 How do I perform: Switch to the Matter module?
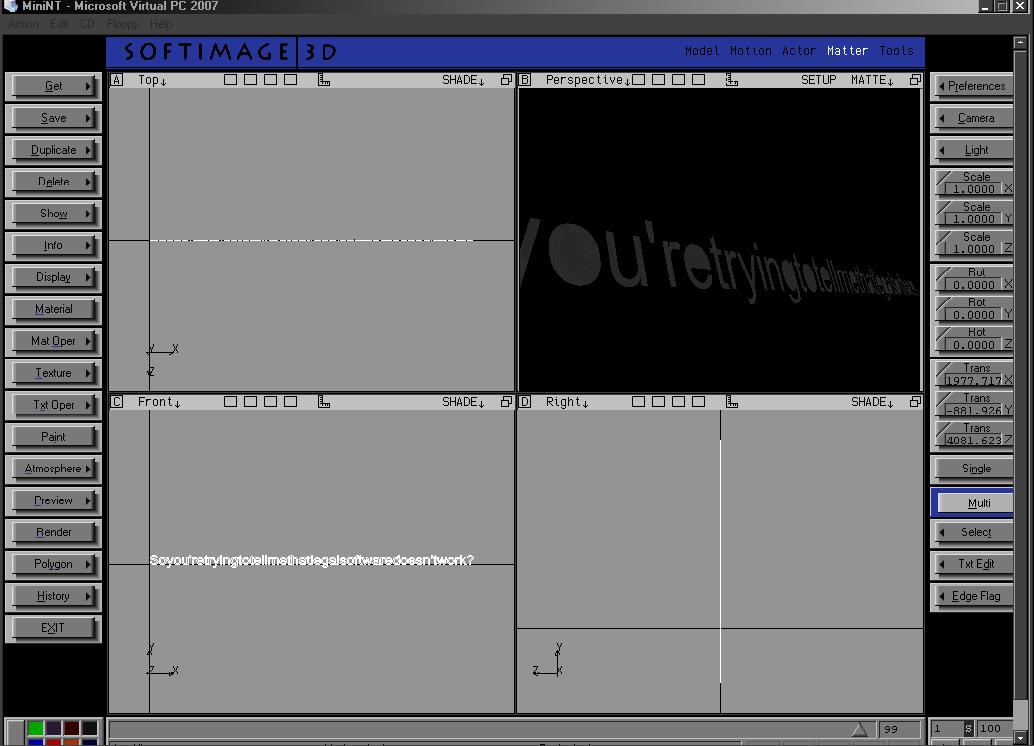point(847,51)
